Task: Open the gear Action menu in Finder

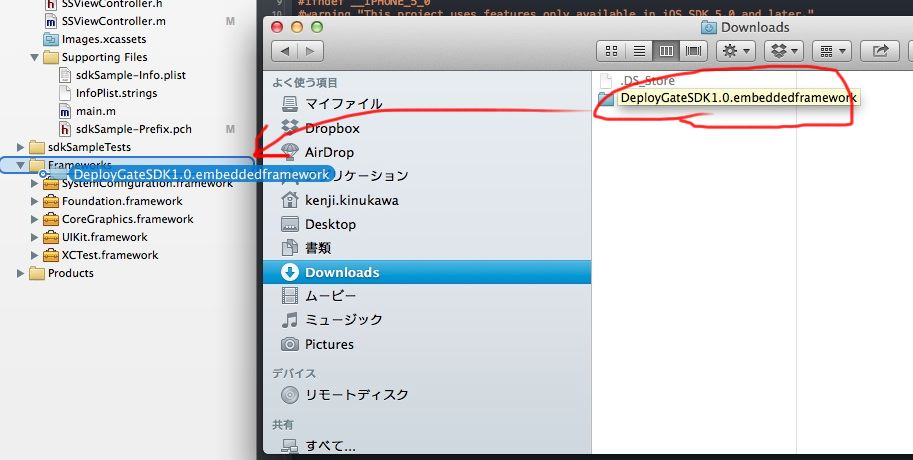Action: pos(736,51)
